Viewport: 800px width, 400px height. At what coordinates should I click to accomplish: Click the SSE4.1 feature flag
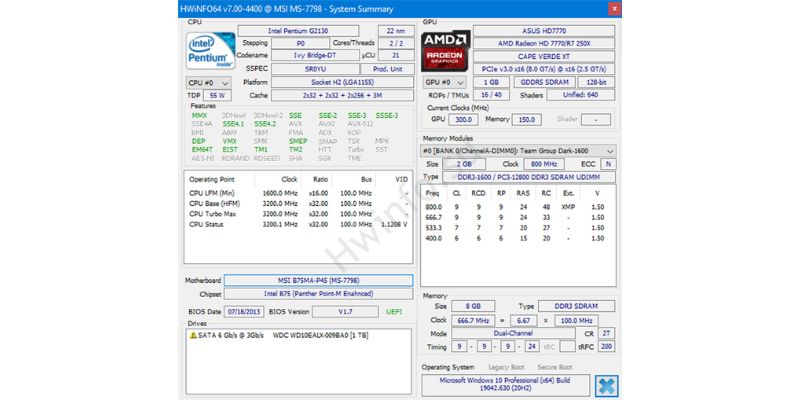pyautogui.click(x=233, y=124)
